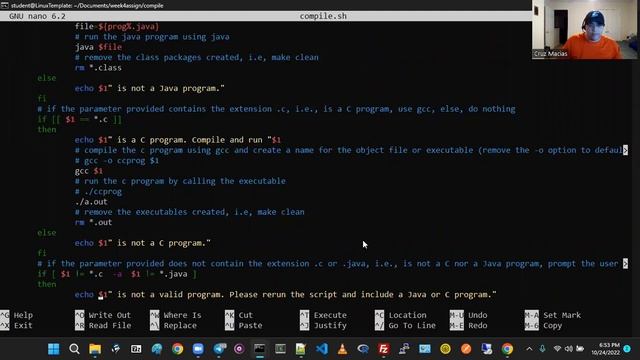Image resolution: width=640 pixels, height=360 pixels.
Task: Click the '# ./ccprog' comment line
Action: pos(98,191)
